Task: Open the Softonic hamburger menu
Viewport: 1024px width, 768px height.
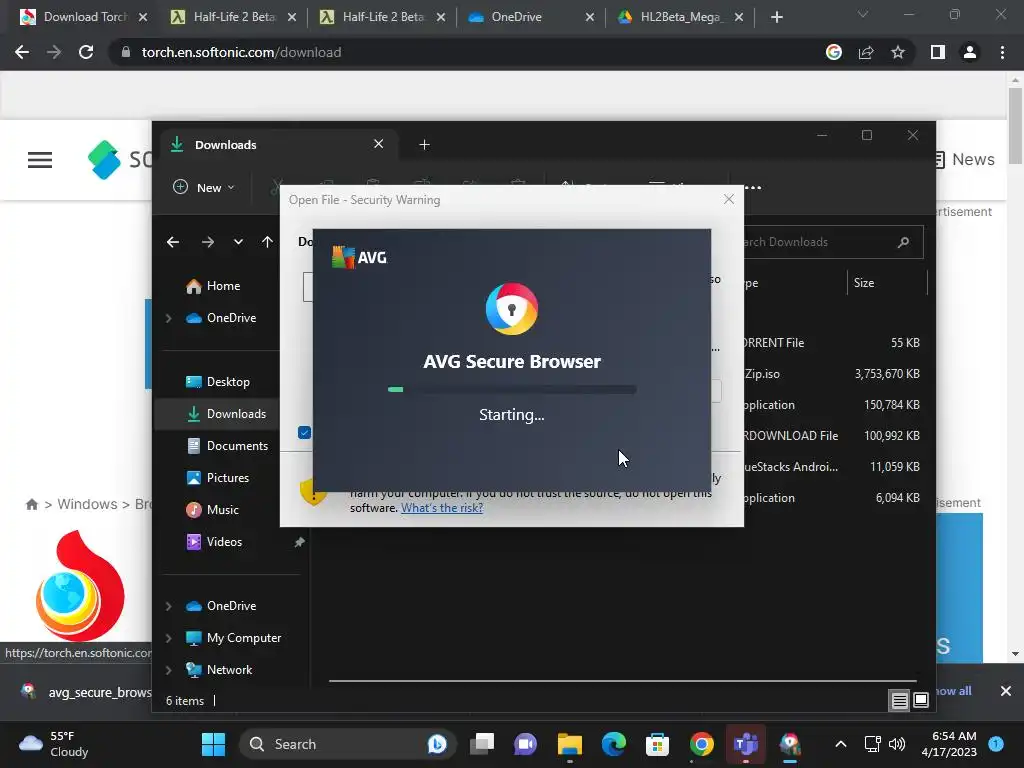Action: tap(40, 160)
